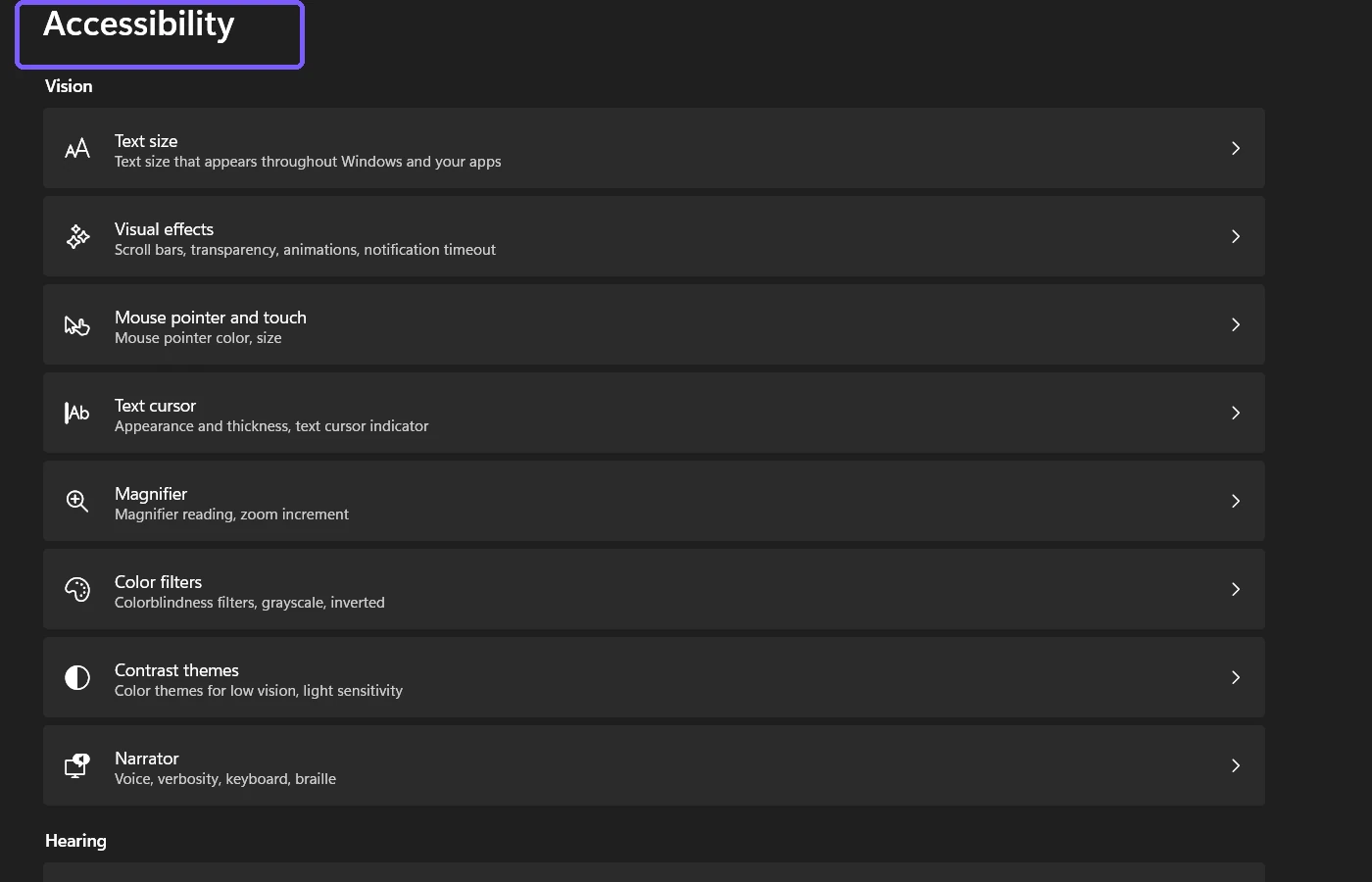
Task: Click the Accessibility page heading
Action: pos(139,24)
